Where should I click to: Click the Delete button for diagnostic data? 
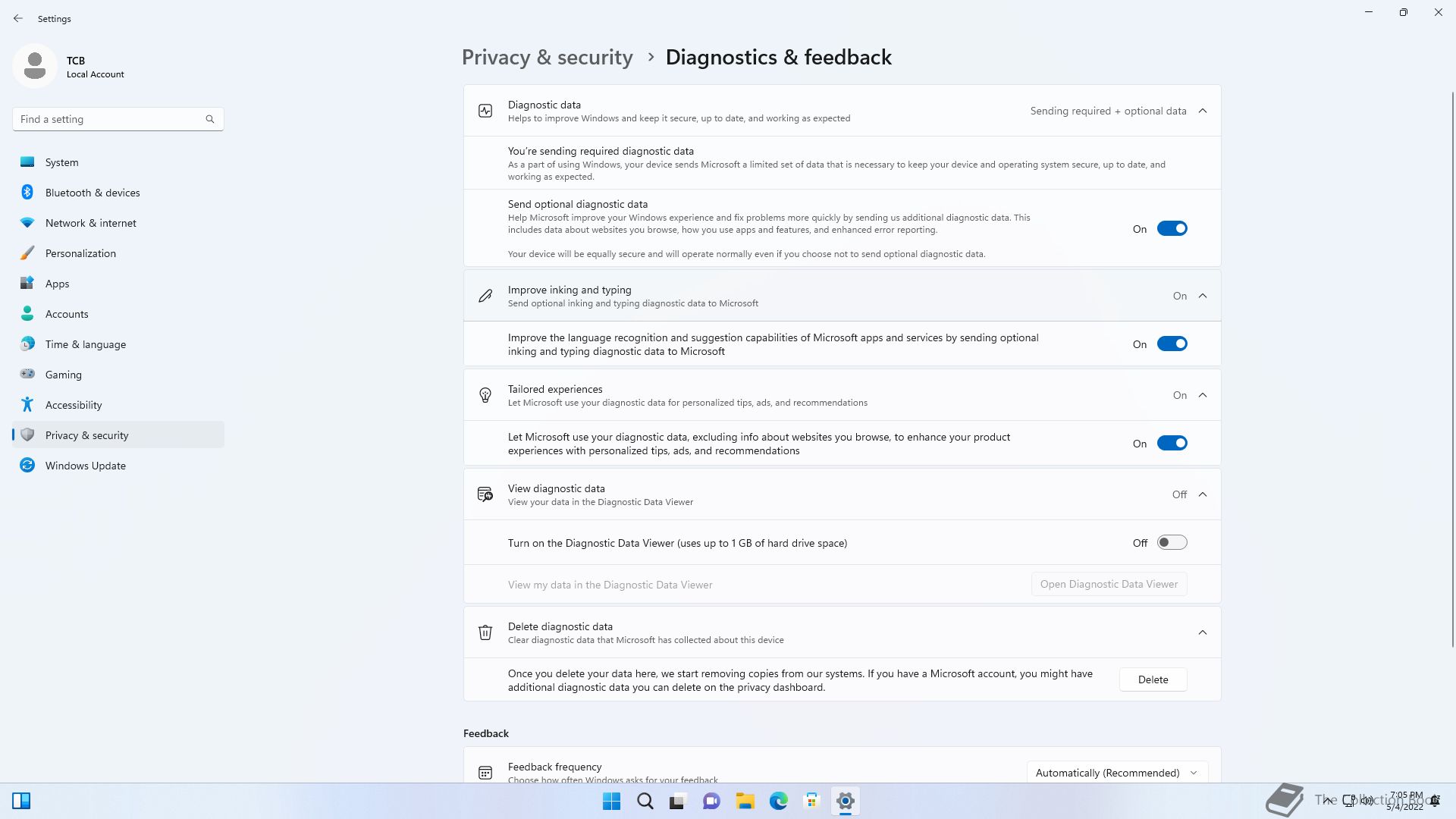[x=1153, y=679]
